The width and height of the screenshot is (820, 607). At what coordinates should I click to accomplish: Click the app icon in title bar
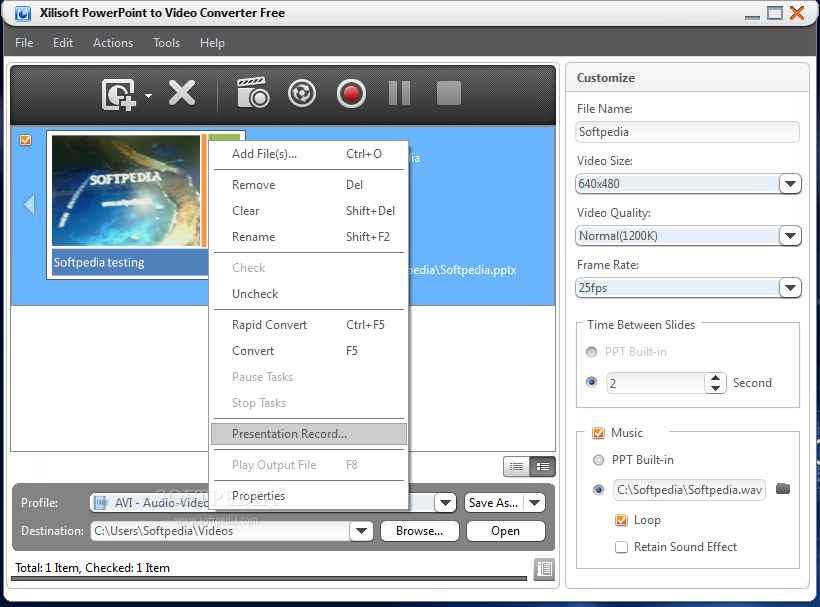(22, 13)
